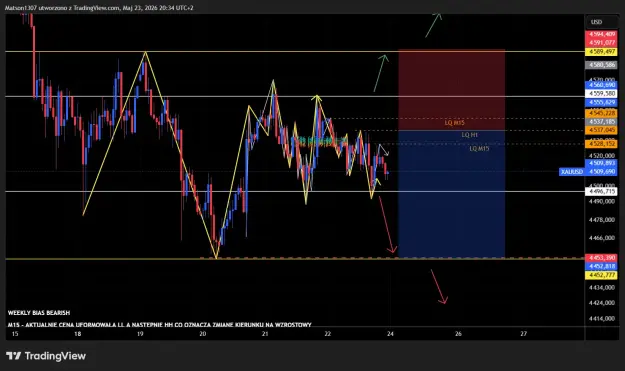This screenshot has width=625, height=371.
Task: Select the red stop-loss zone of the short position
Action: pos(452,90)
